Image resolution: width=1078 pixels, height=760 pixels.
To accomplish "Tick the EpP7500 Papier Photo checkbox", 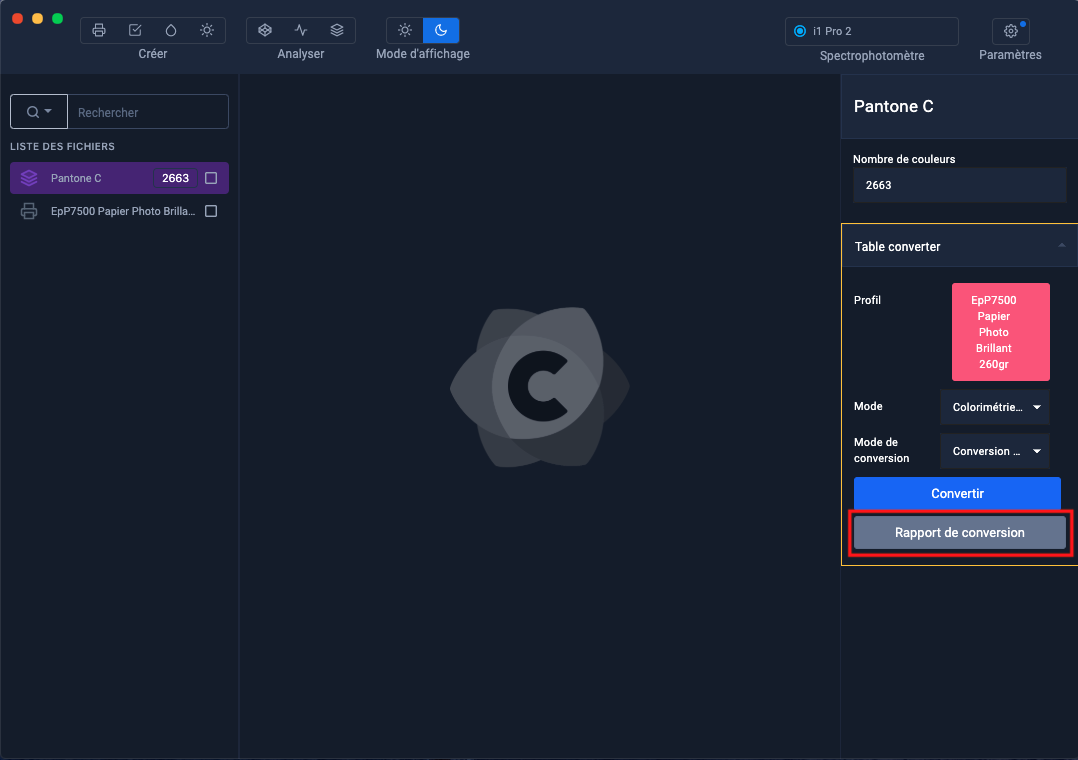I will (211, 211).
